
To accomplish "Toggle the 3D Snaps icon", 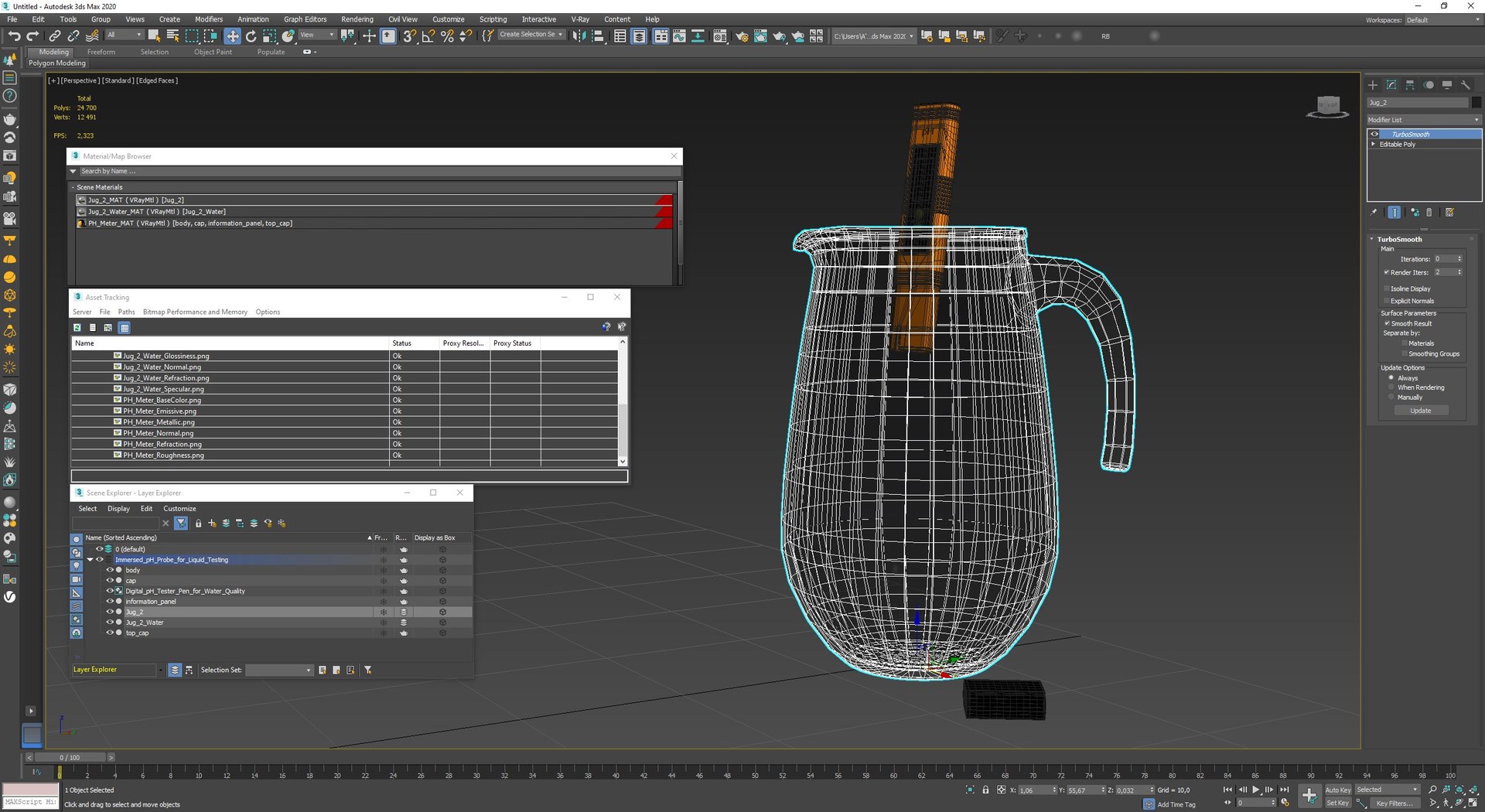I will [x=409, y=36].
